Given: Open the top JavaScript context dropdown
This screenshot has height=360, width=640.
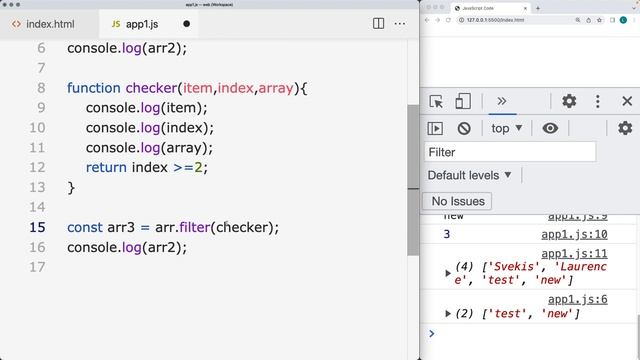Looking at the screenshot, I should 507,128.
